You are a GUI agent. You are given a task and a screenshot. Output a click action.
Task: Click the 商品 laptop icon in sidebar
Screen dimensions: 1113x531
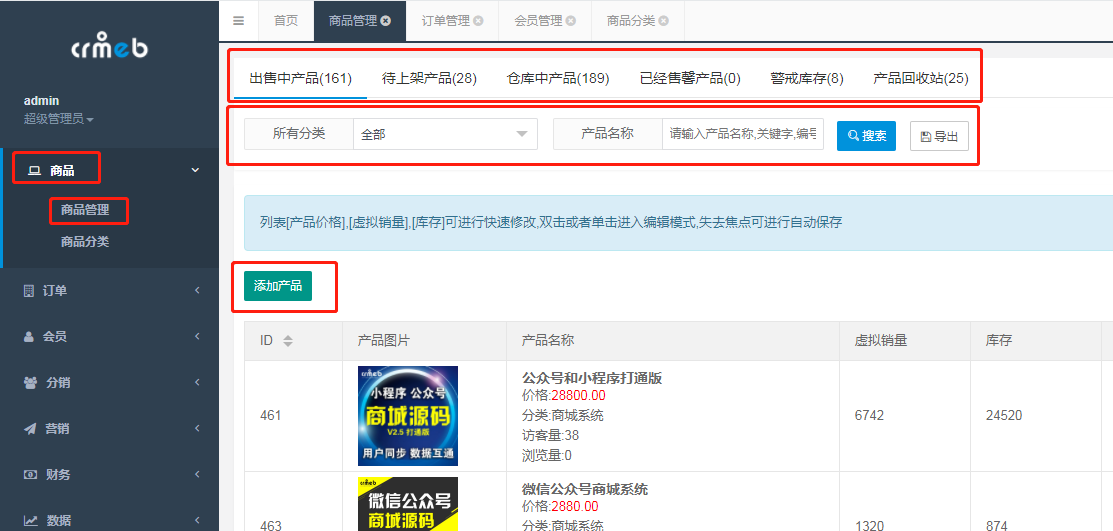coord(33,170)
